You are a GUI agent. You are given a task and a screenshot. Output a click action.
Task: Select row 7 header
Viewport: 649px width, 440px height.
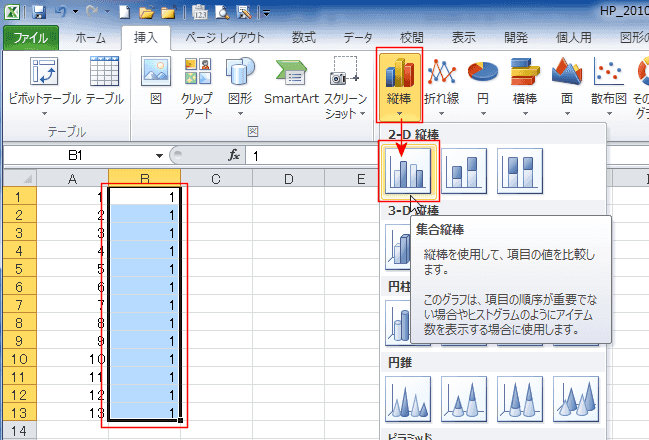(19, 305)
